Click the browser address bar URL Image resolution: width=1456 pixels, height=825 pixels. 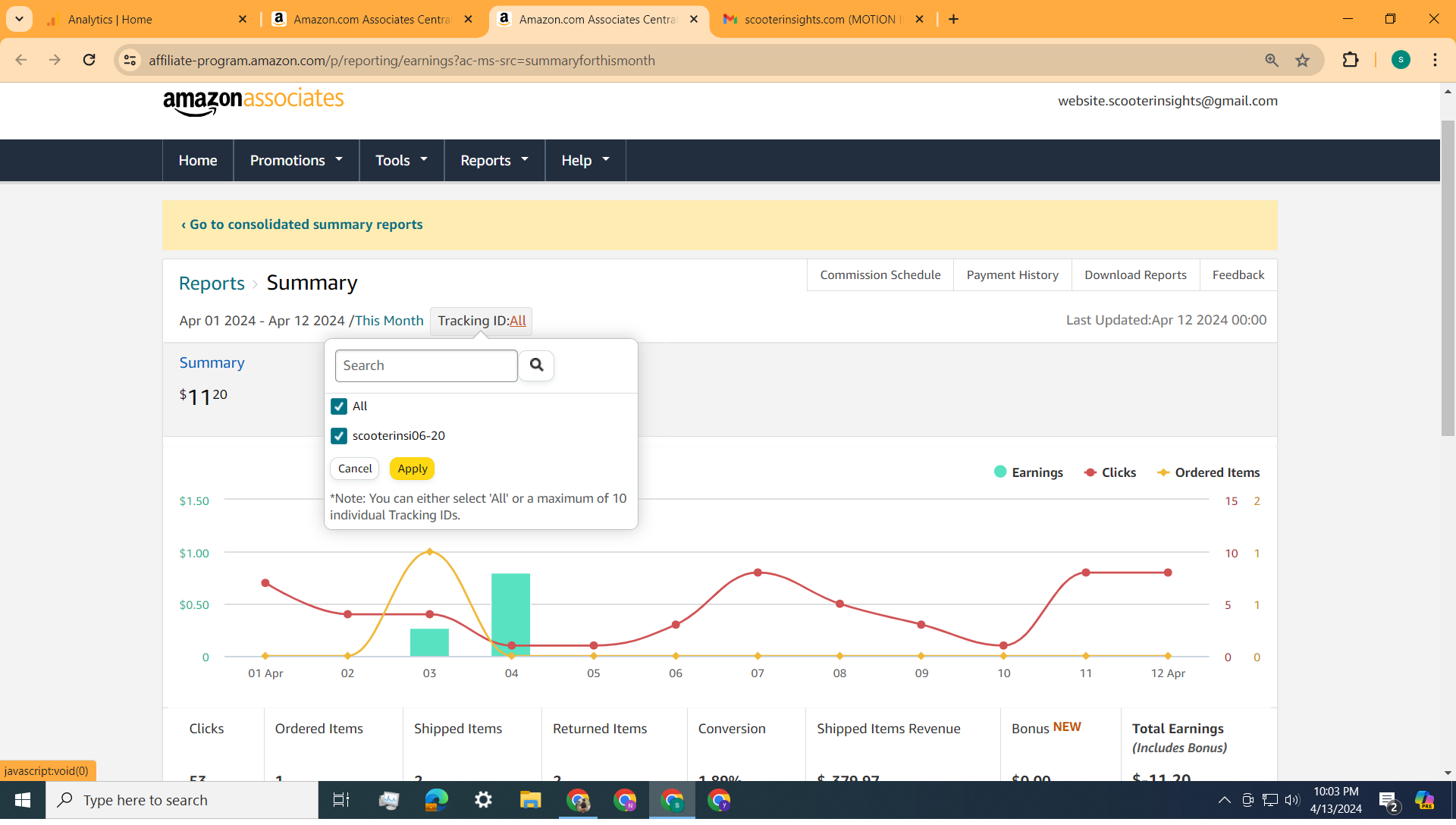[402, 60]
